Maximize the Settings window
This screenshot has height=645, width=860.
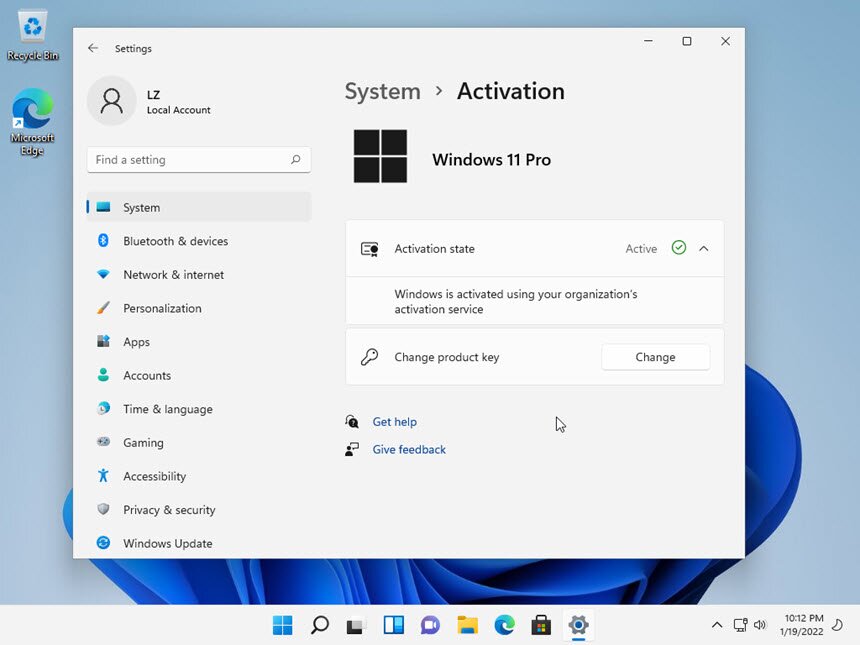click(x=687, y=41)
